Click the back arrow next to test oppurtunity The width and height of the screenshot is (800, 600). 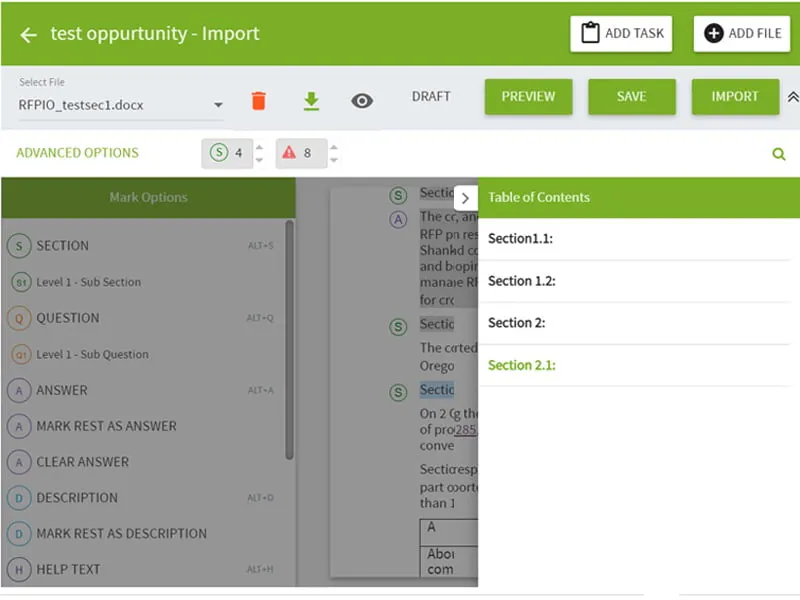pyautogui.click(x=27, y=33)
